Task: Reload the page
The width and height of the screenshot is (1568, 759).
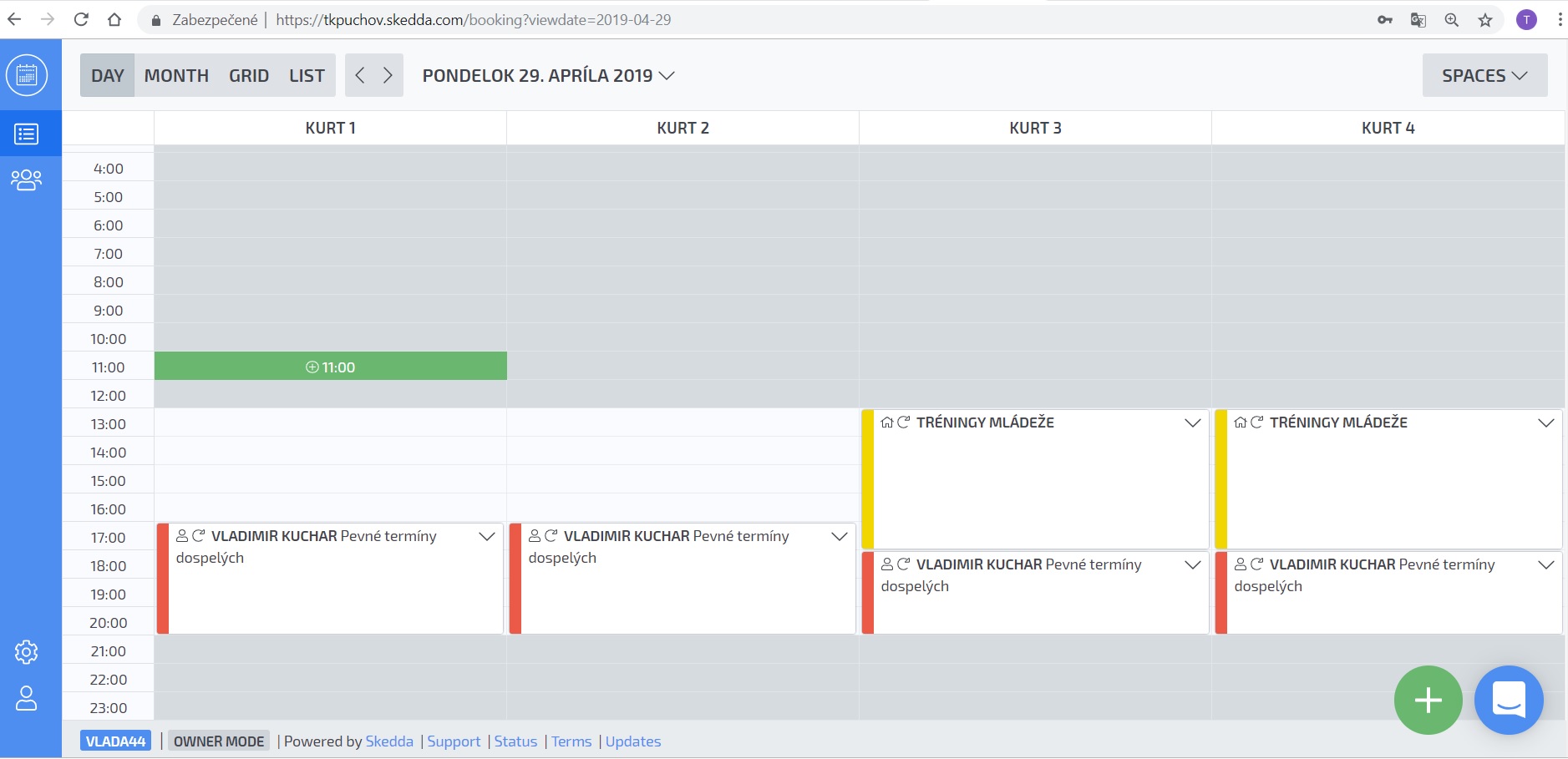Action: [81, 19]
